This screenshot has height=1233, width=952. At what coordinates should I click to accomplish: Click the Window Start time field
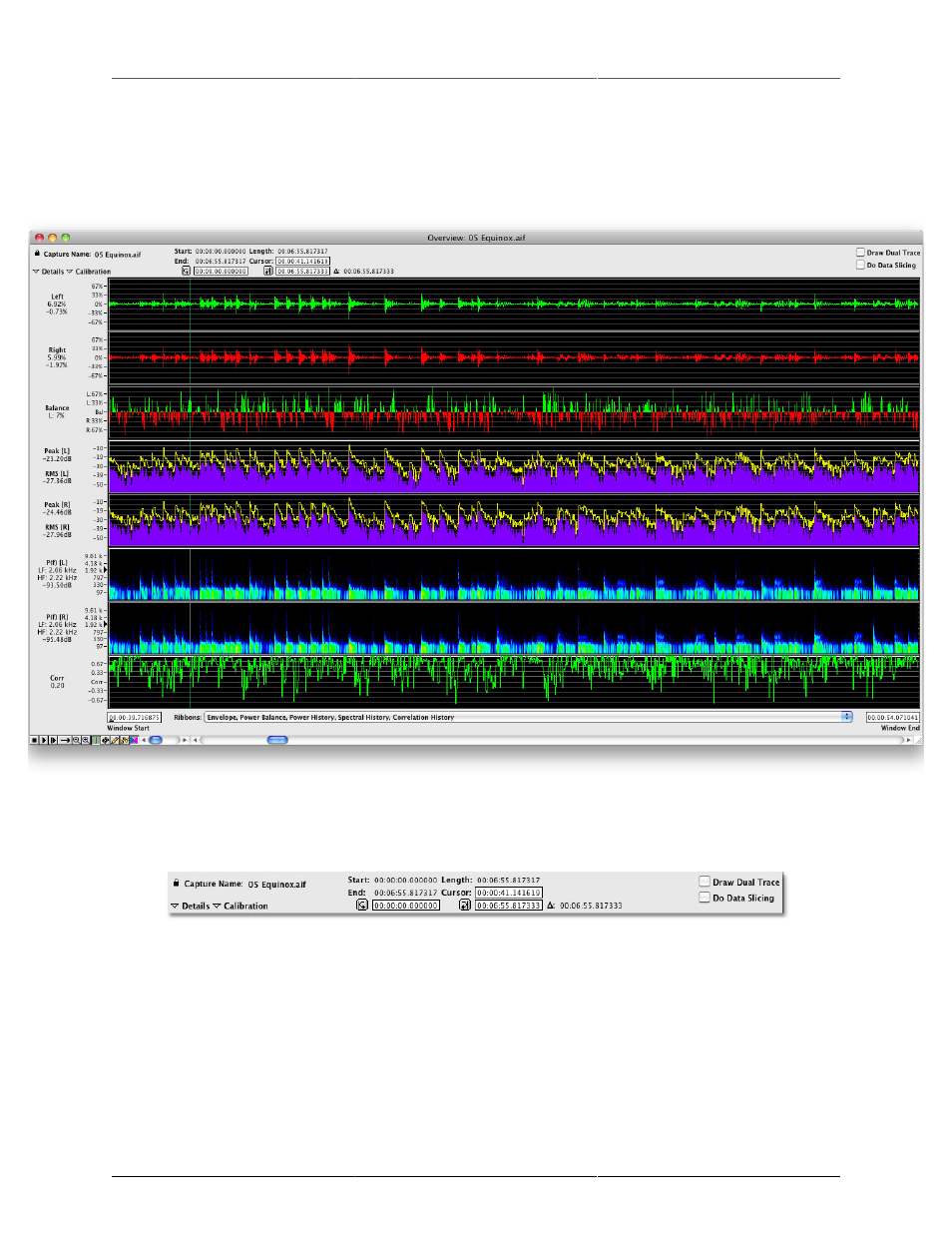point(134,717)
